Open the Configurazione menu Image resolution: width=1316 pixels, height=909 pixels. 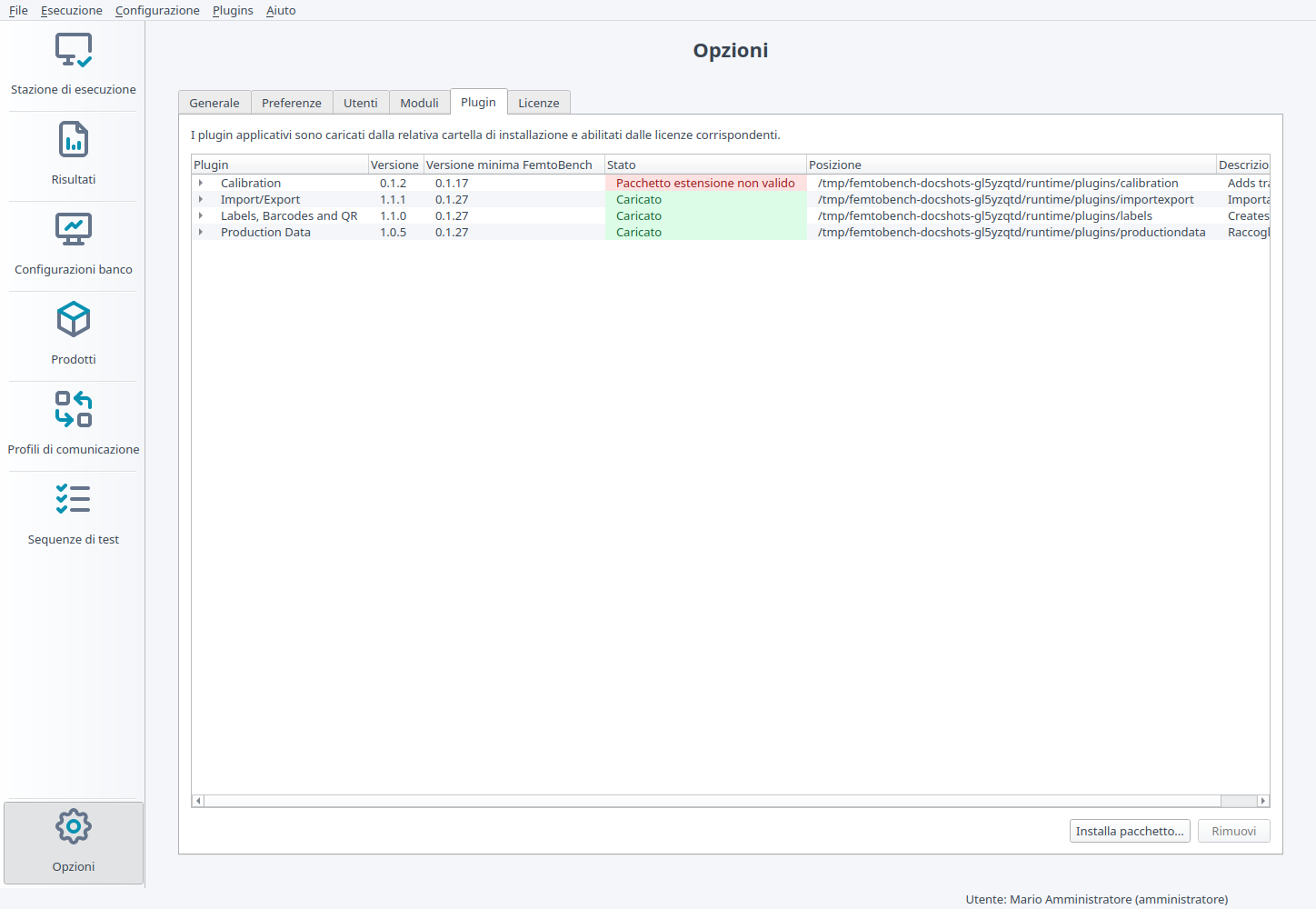click(157, 10)
